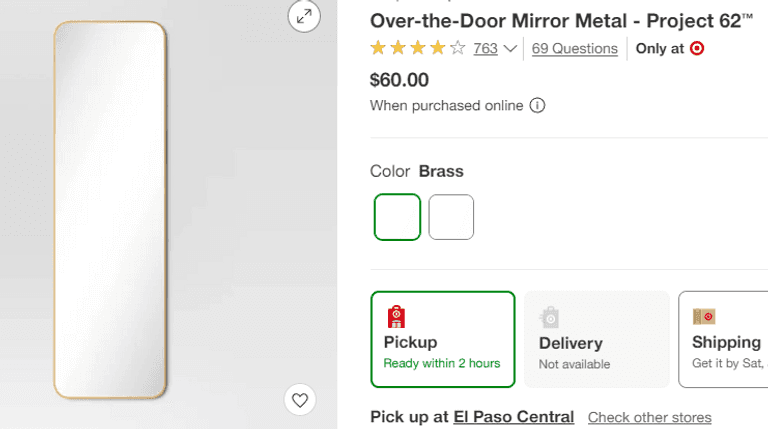Click the Check other stores link
Screen dimensions: 768x429
click(649, 417)
